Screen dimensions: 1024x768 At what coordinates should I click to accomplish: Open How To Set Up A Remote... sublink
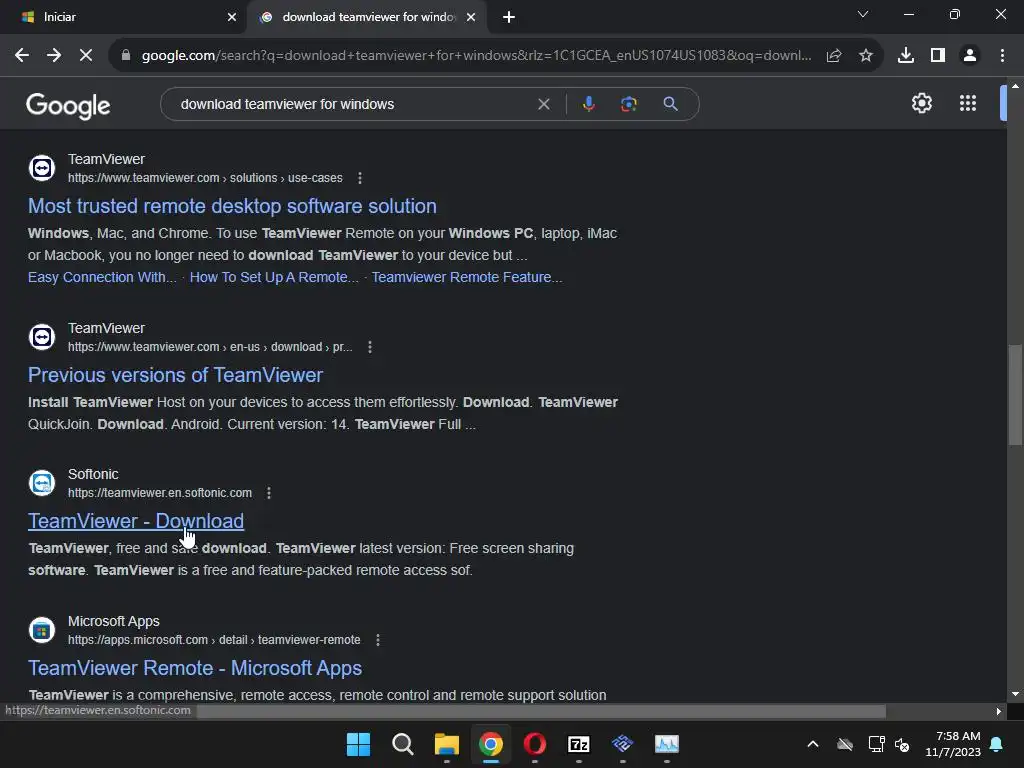[274, 278]
